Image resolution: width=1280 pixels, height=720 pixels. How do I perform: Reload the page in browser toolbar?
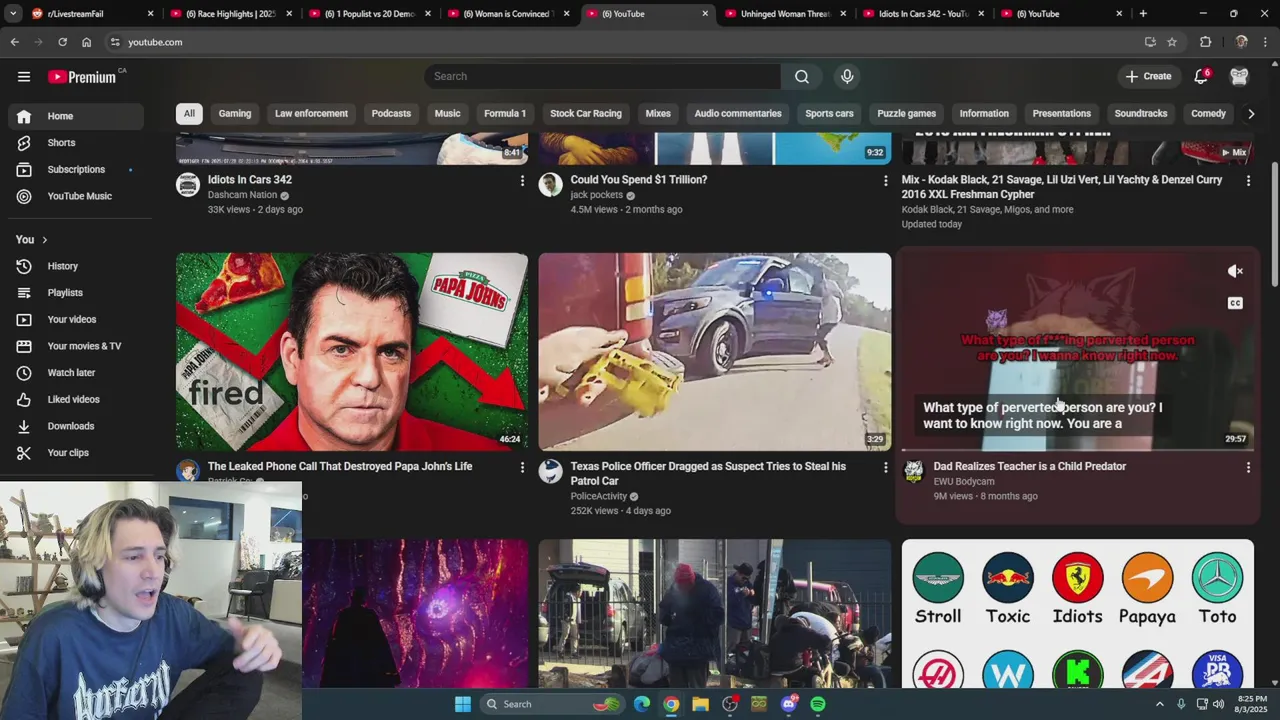pyautogui.click(x=62, y=42)
